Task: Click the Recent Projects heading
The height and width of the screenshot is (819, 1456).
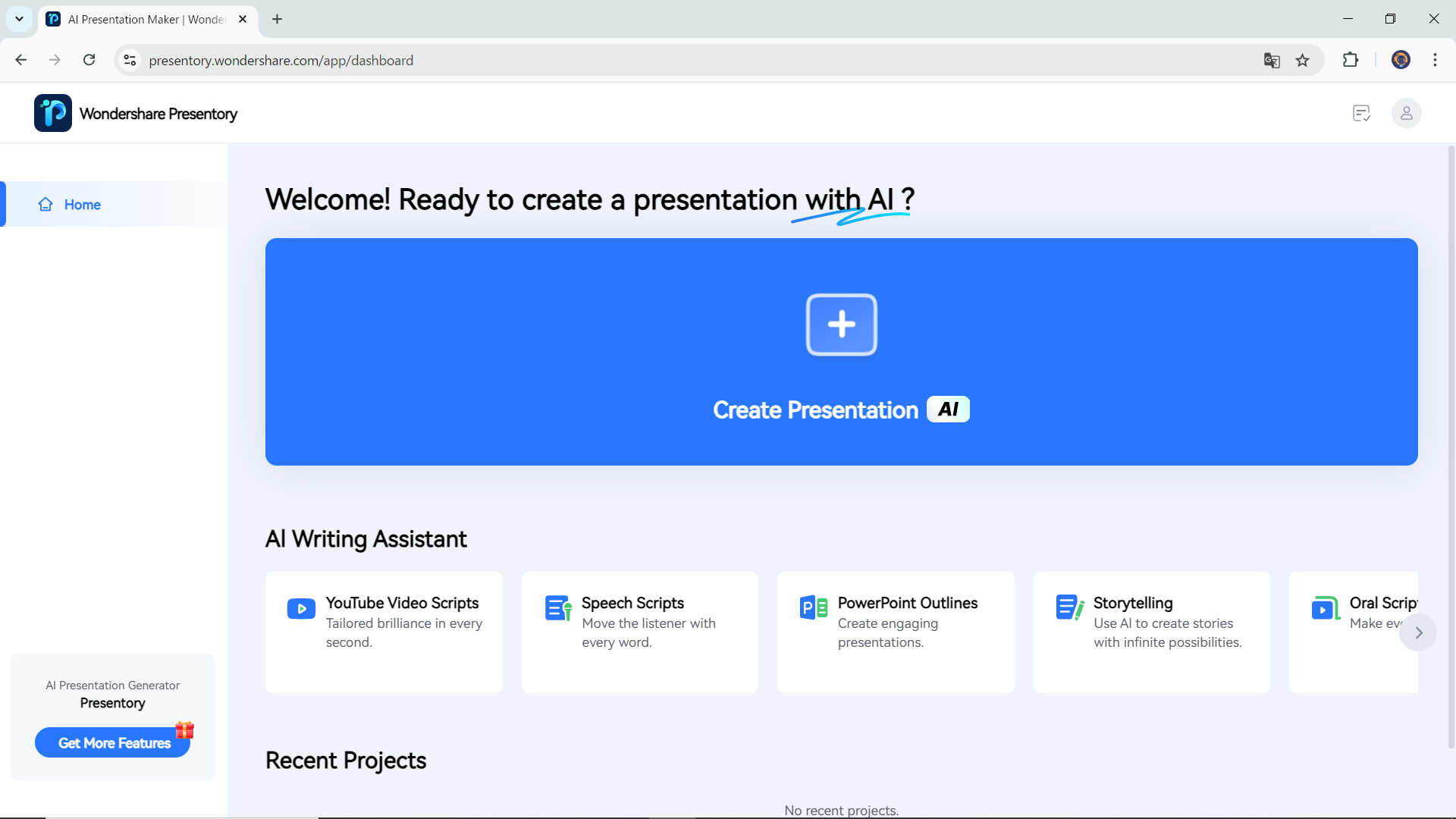Action: (x=346, y=761)
